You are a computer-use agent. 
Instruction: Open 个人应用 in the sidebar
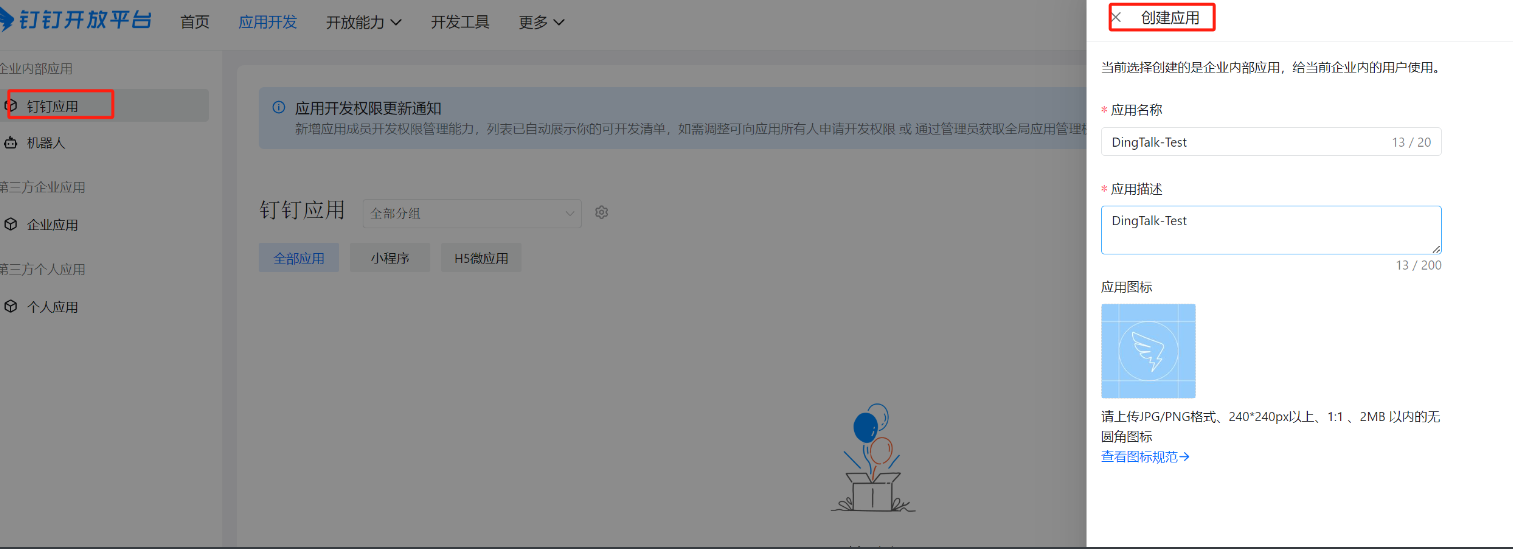click(x=52, y=307)
